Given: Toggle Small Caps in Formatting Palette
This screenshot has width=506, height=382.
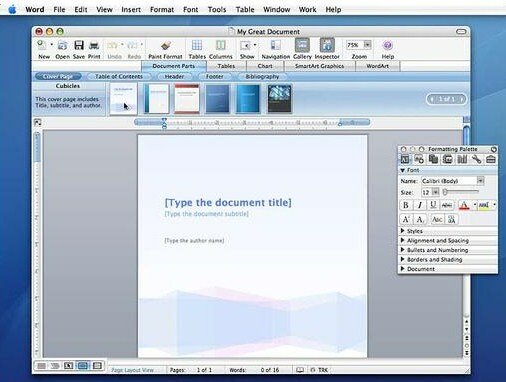Looking at the screenshot, I should [437, 219].
